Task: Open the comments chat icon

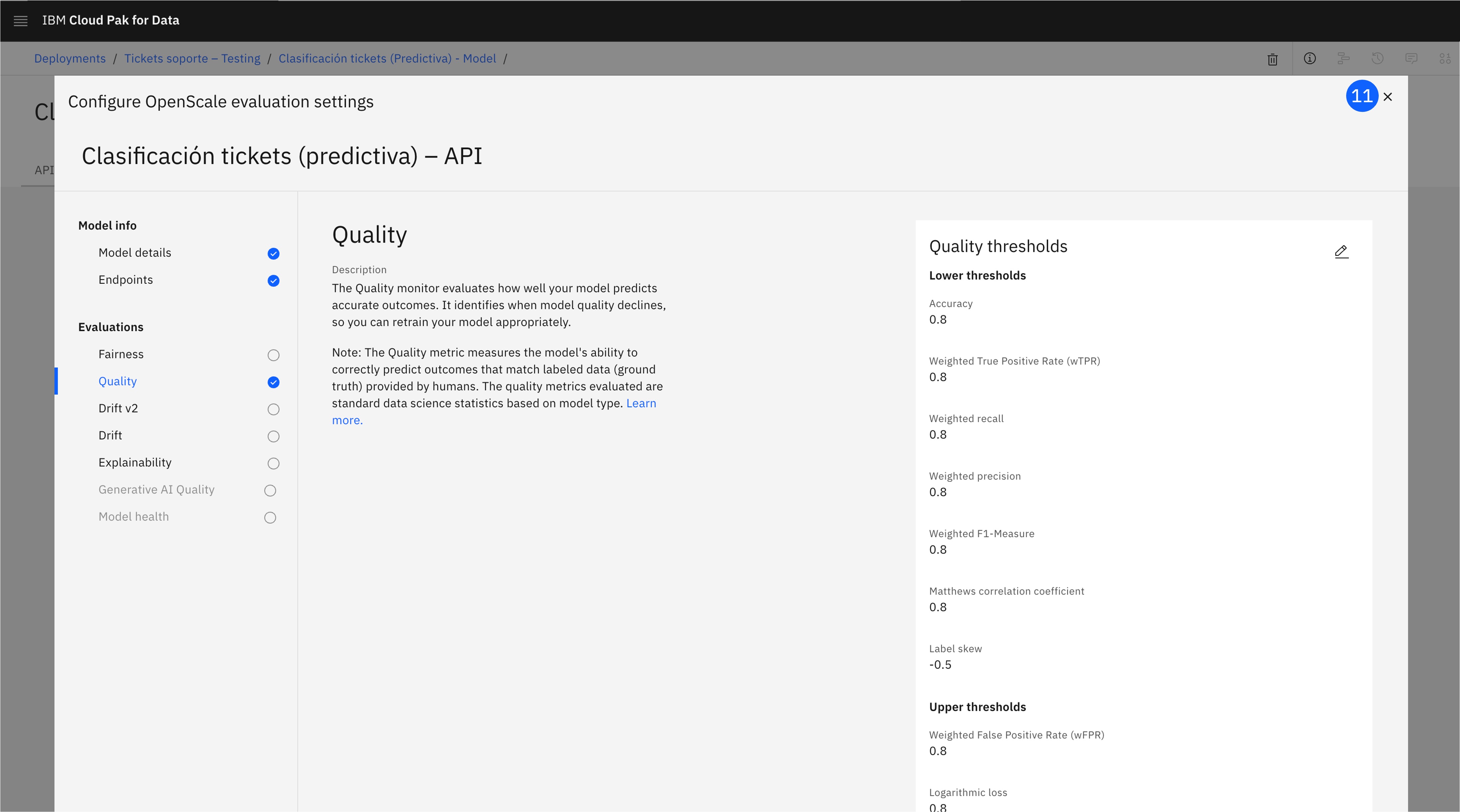Action: point(1411,58)
